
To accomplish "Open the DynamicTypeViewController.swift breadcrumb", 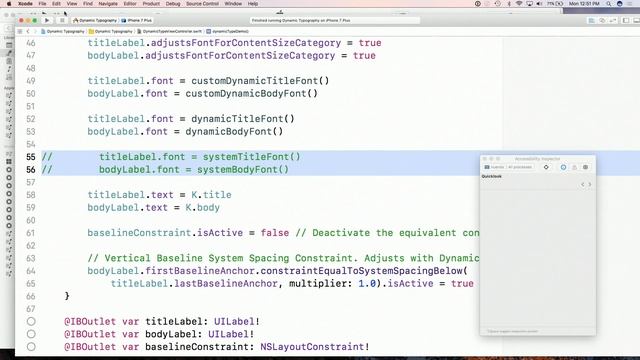I will [x=170, y=31].
